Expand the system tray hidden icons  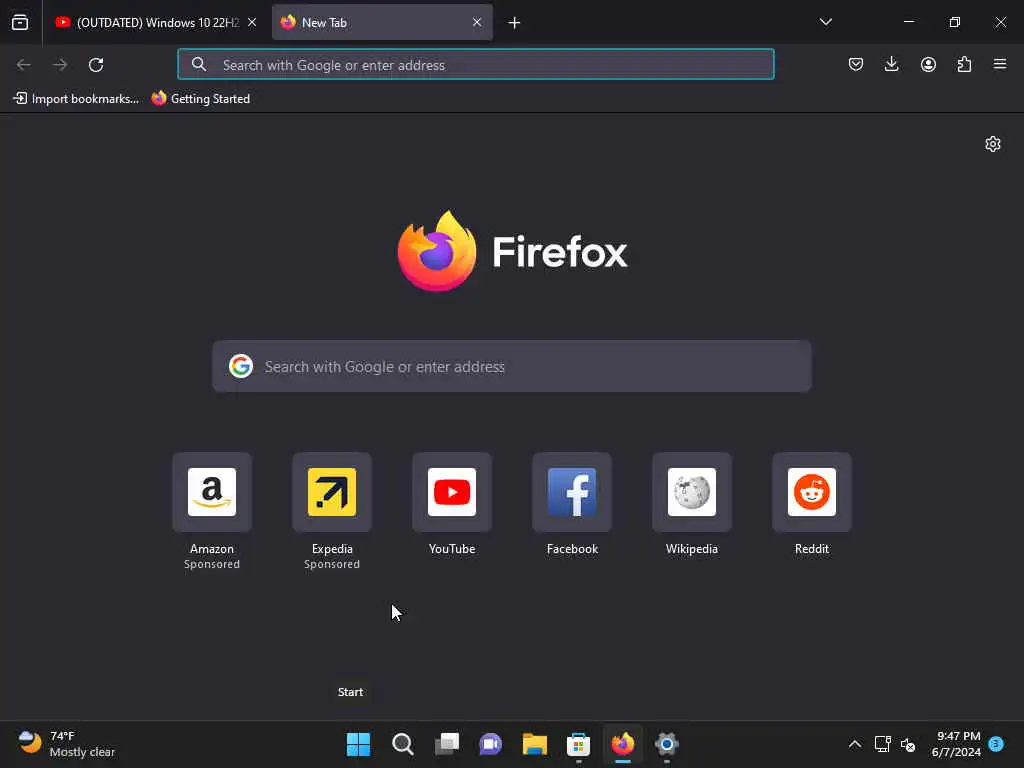pyautogui.click(x=854, y=744)
